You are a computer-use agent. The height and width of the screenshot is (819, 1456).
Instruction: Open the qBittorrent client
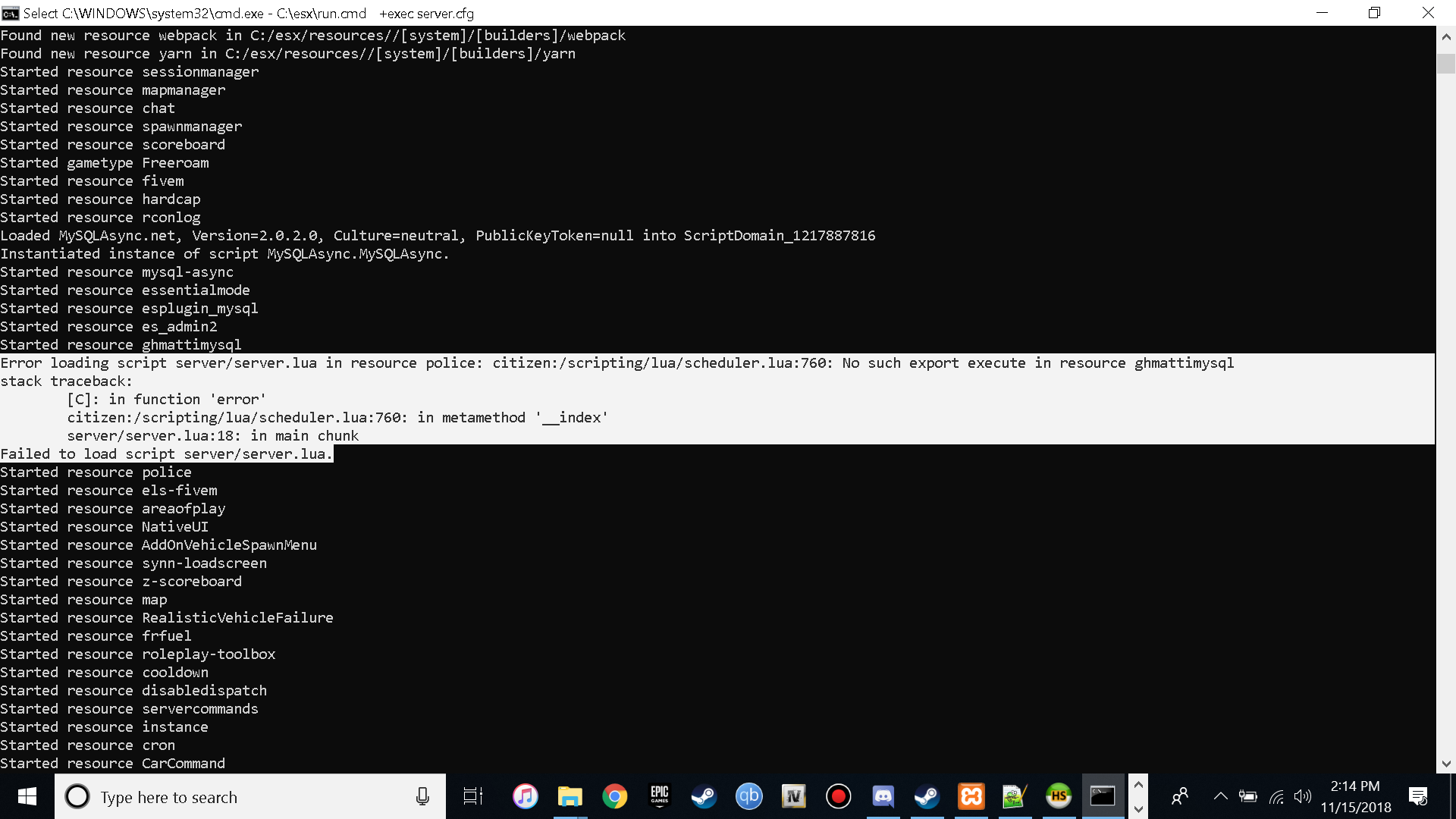pos(748,796)
